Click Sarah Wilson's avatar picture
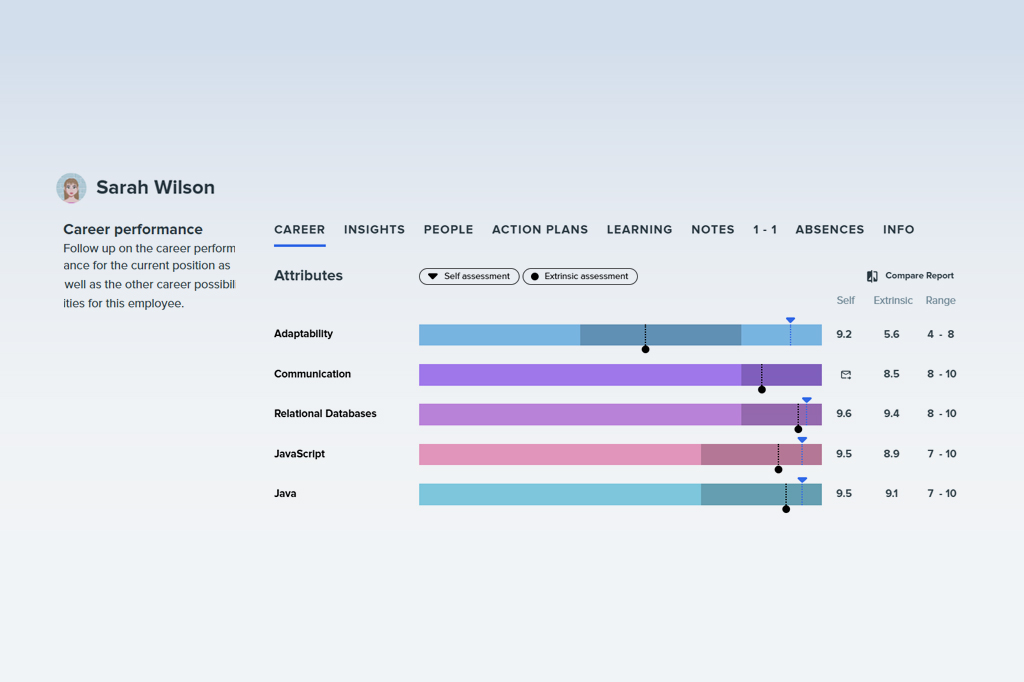 pyautogui.click(x=71, y=188)
